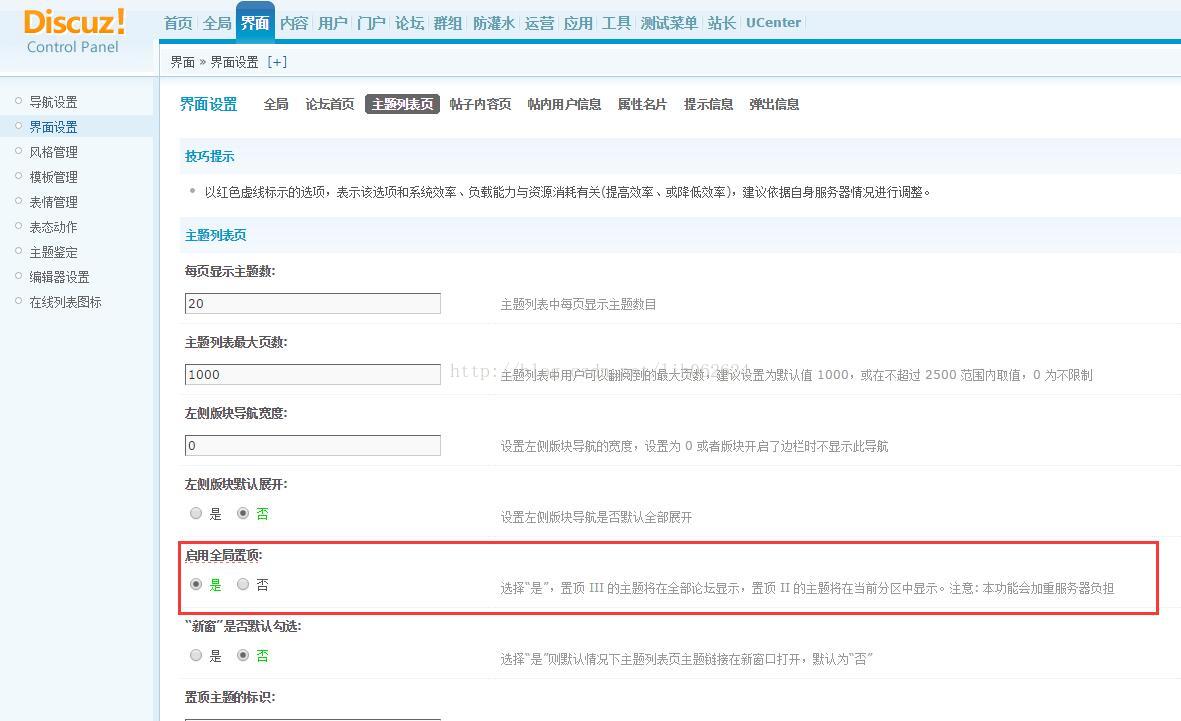The width and height of the screenshot is (1181, 721).
Task: Switch to the 帖子内容页 settings sub-tab
Action: pyautogui.click(x=481, y=104)
